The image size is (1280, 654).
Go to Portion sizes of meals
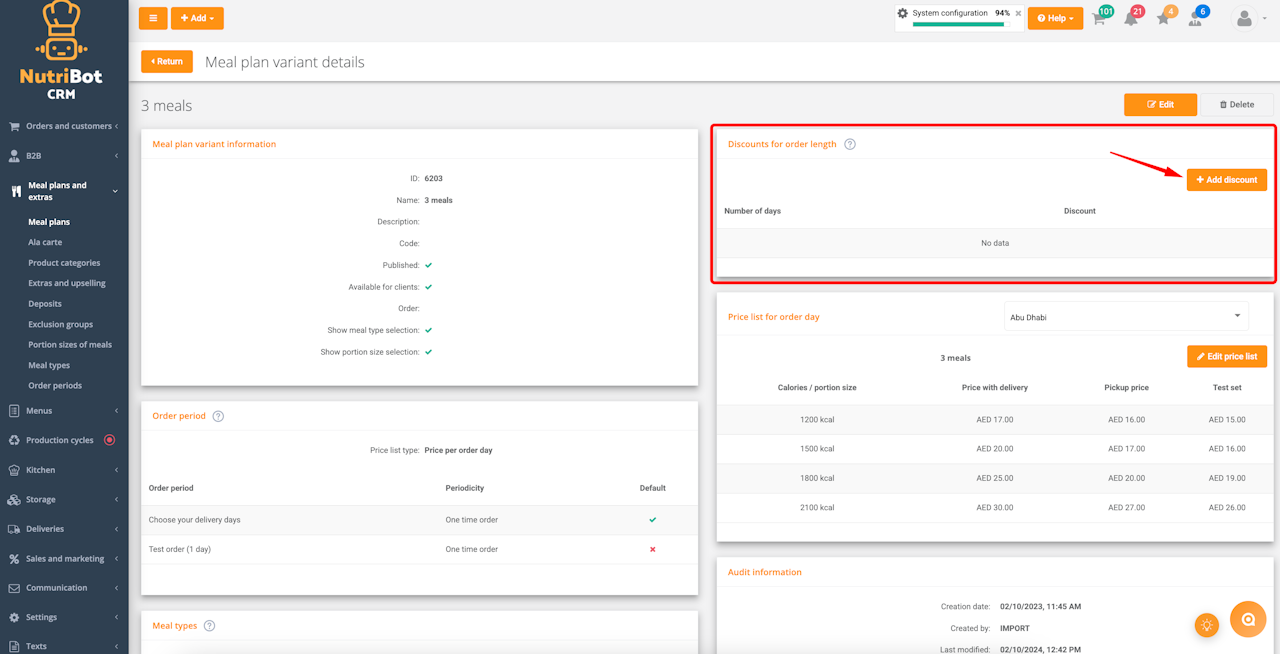point(70,345)
